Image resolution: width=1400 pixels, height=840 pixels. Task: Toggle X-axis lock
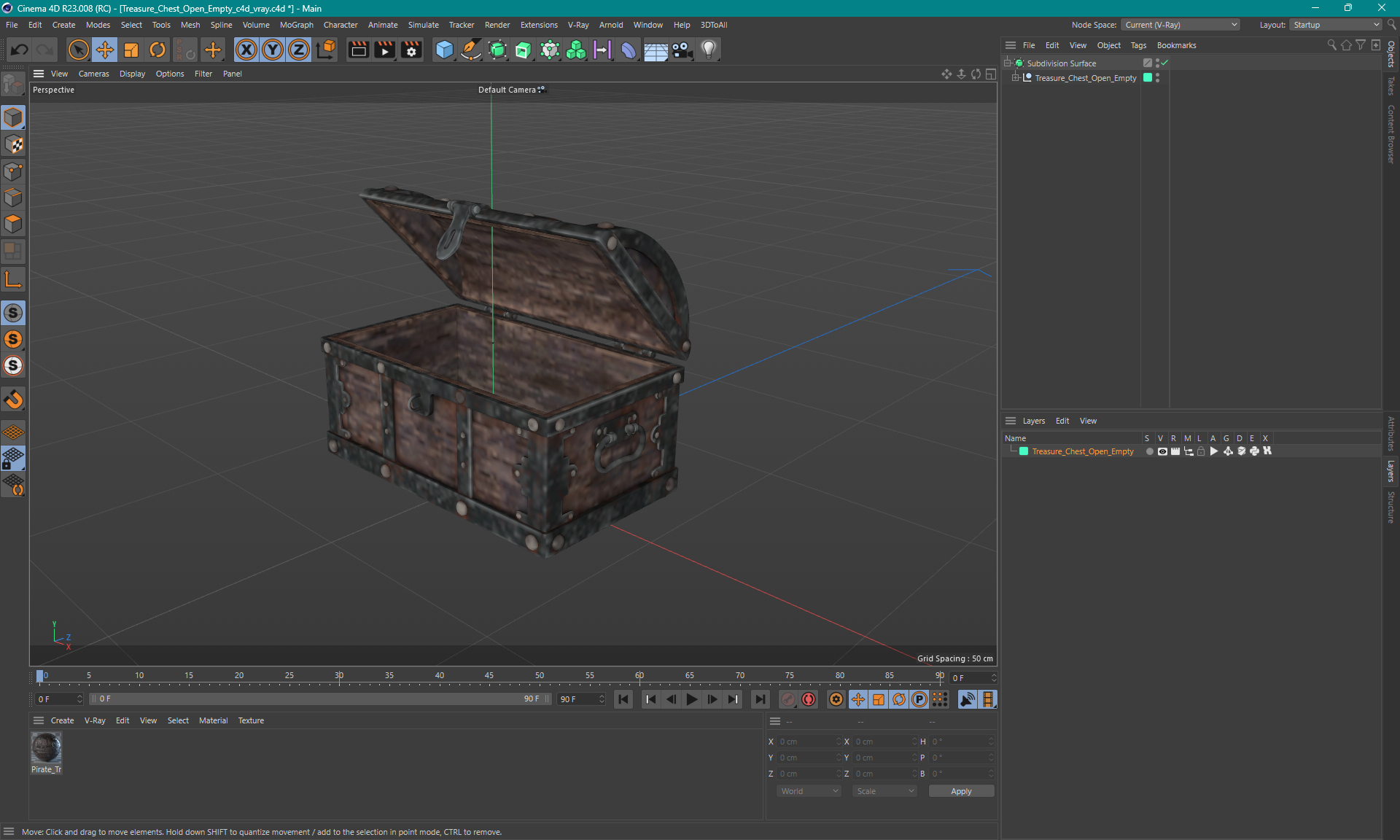(246, 50)
